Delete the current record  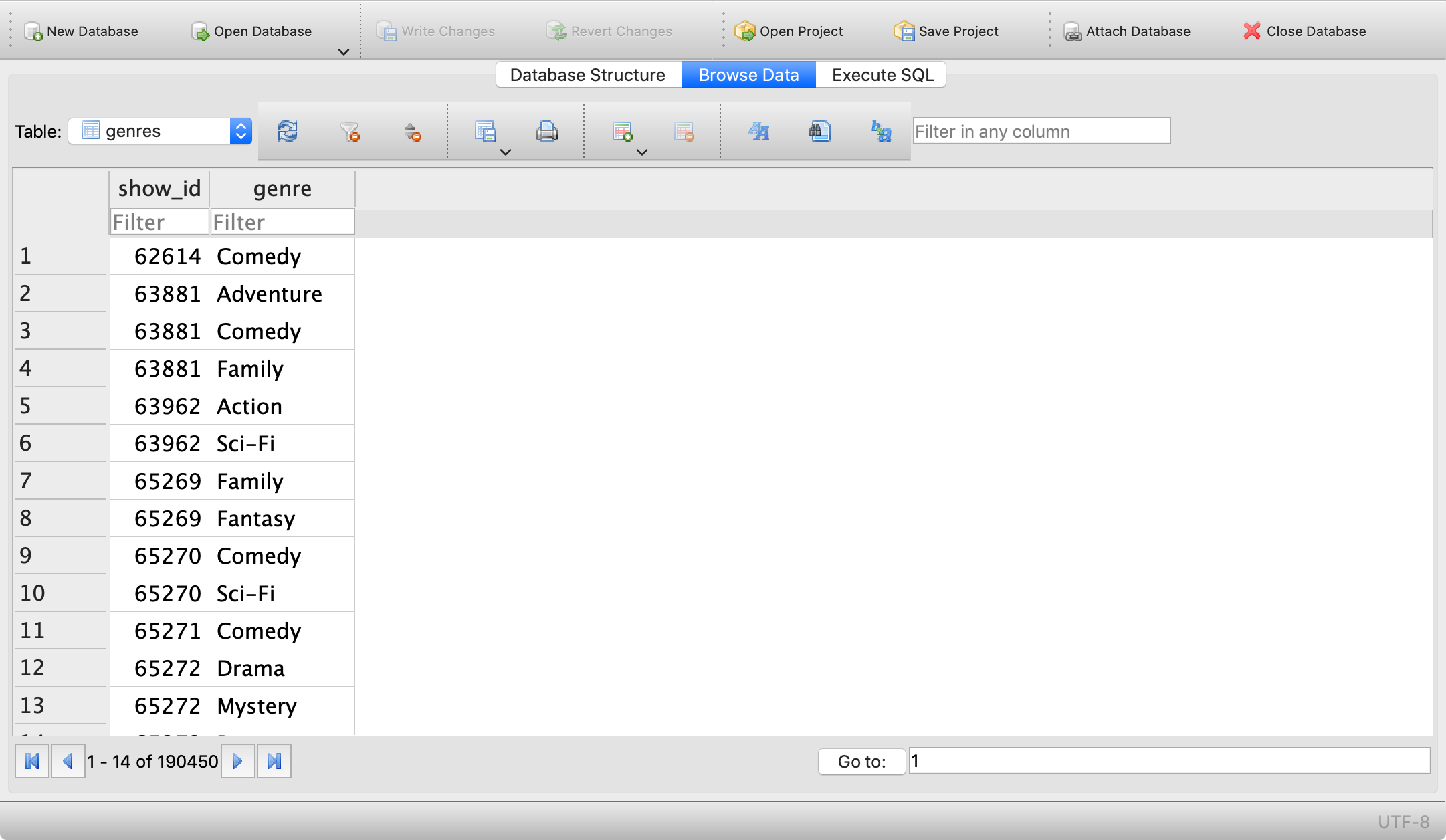(684, 131)
